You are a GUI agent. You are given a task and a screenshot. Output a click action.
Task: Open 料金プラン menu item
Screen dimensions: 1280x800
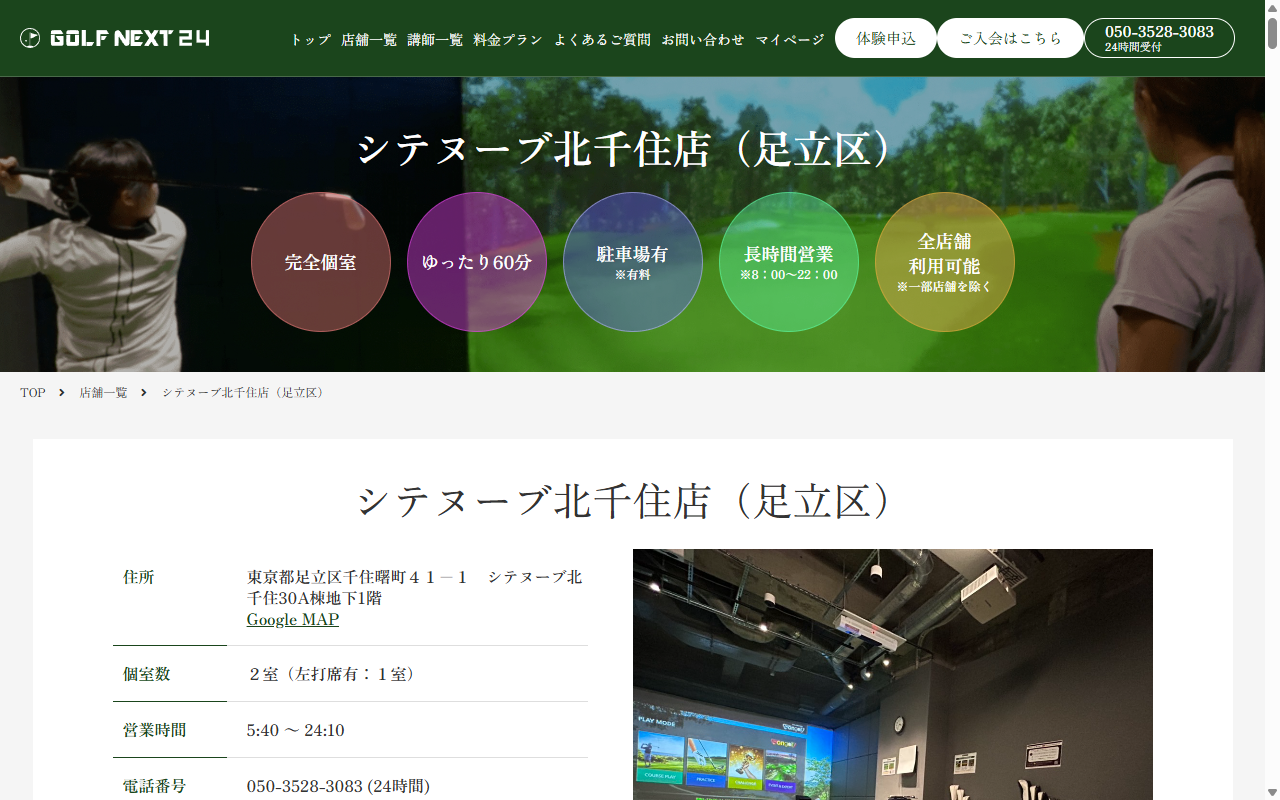click(508, 40)
